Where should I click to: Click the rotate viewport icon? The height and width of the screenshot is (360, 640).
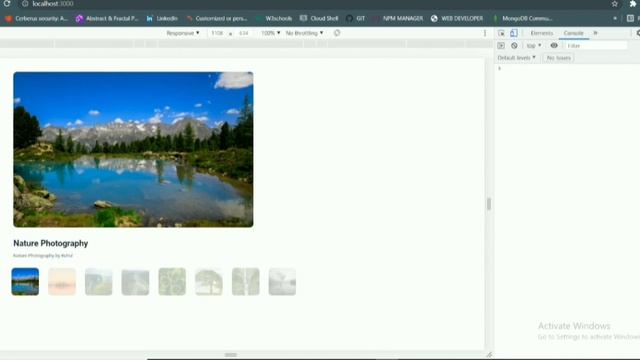tap(337, 33)
